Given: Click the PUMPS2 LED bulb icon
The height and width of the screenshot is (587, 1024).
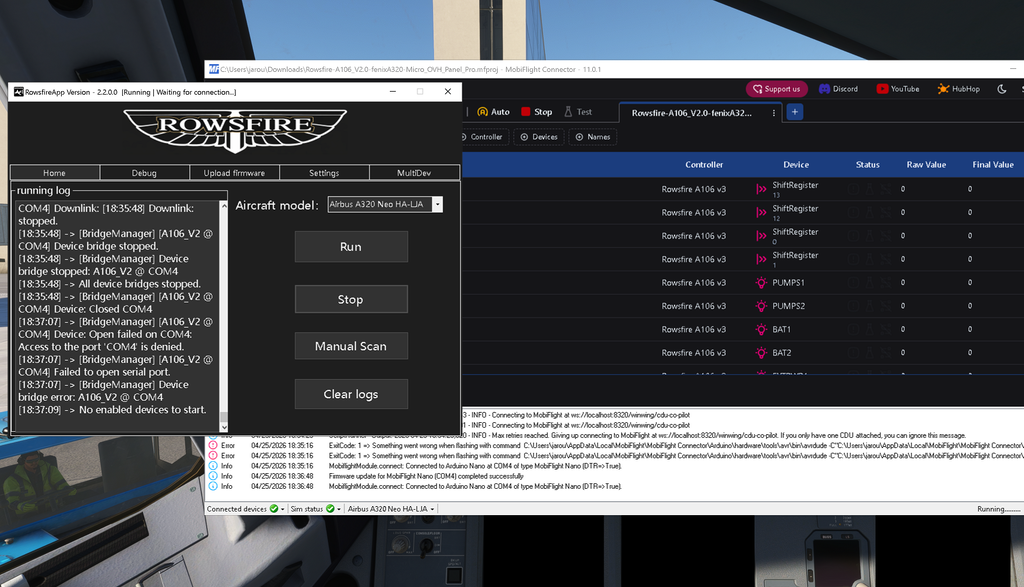Looking at the screenshot, I should tap(761, 306).
